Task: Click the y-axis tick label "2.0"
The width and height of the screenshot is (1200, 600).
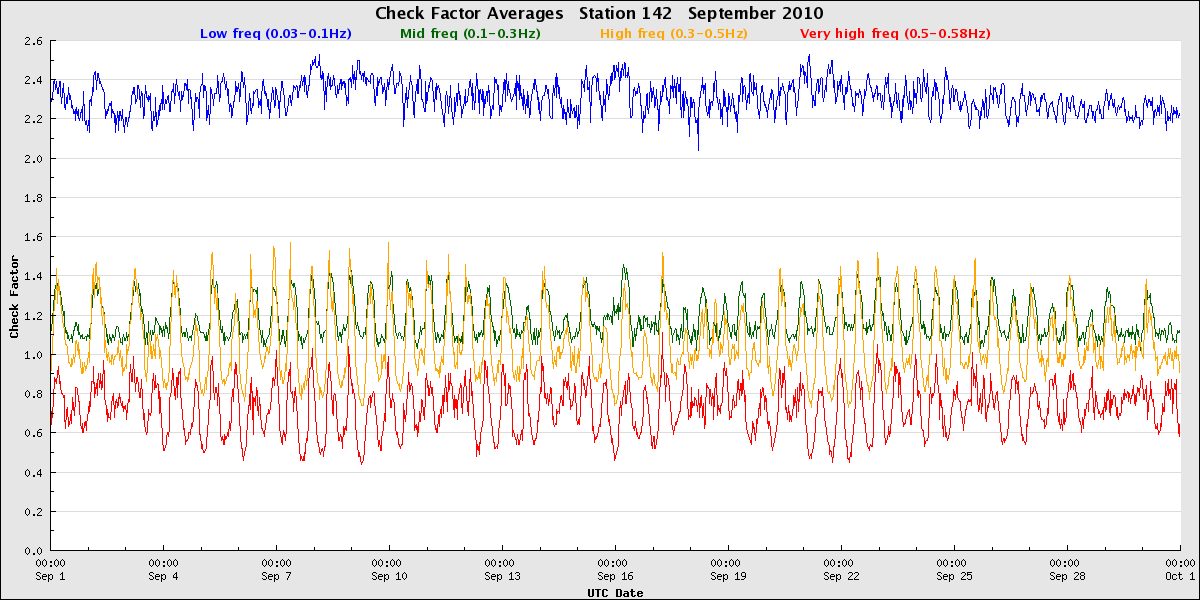Action: pos(33,159)
